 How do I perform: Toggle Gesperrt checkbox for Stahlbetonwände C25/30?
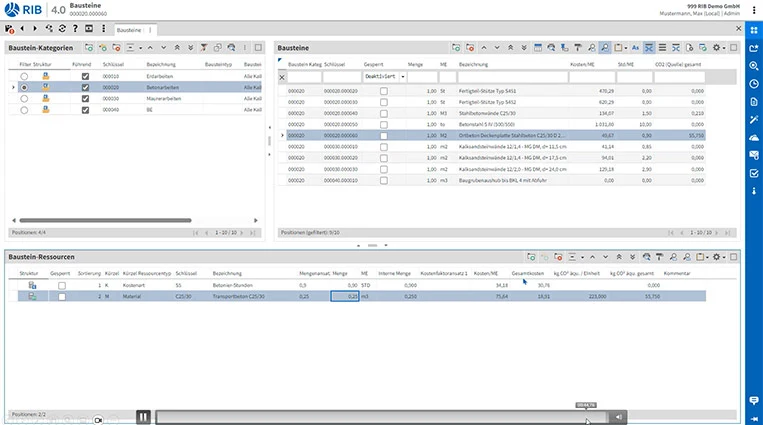[x=383, y=113]
